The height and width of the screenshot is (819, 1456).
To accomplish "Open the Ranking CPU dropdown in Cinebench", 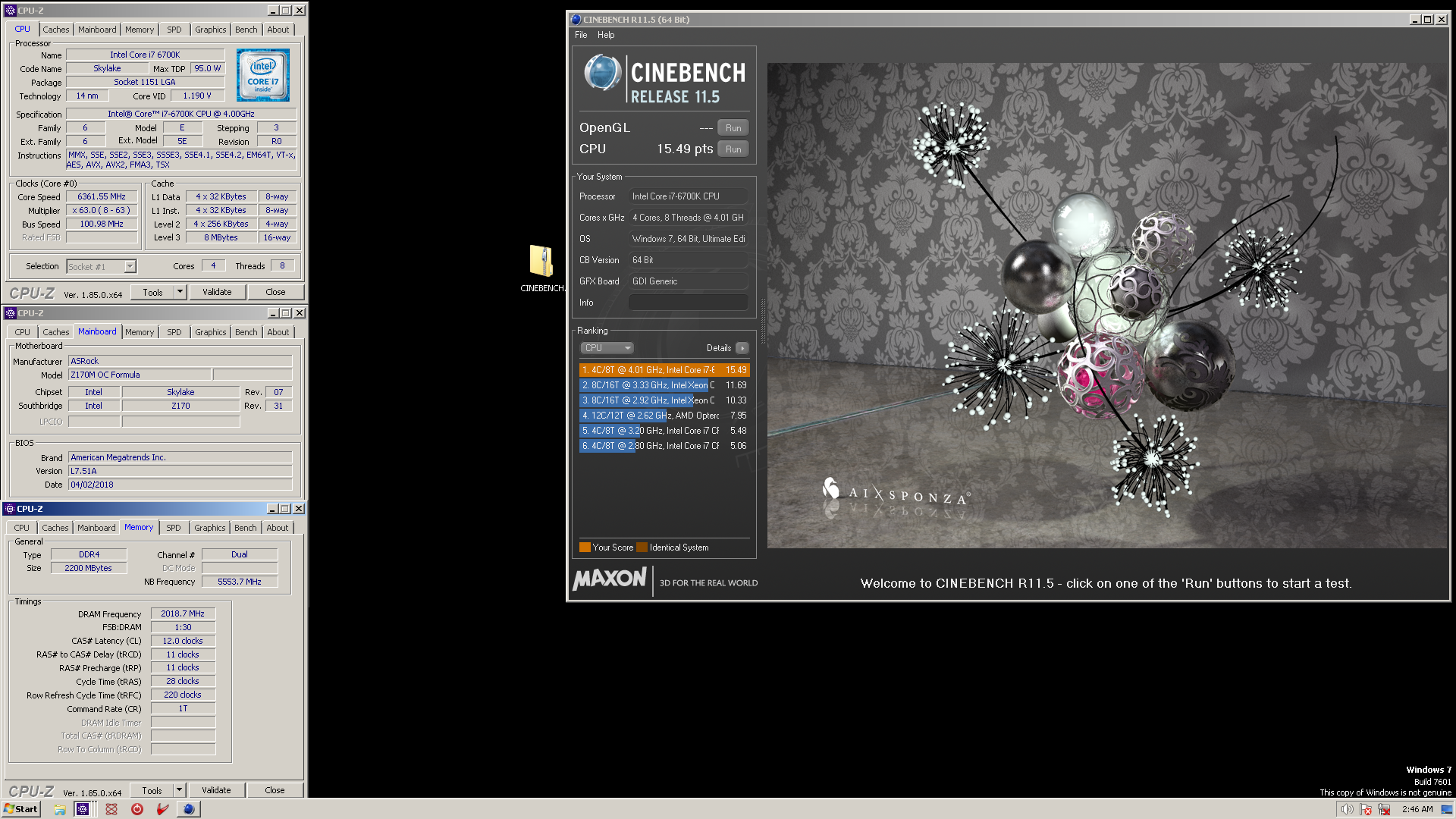I will coord(607,348).
